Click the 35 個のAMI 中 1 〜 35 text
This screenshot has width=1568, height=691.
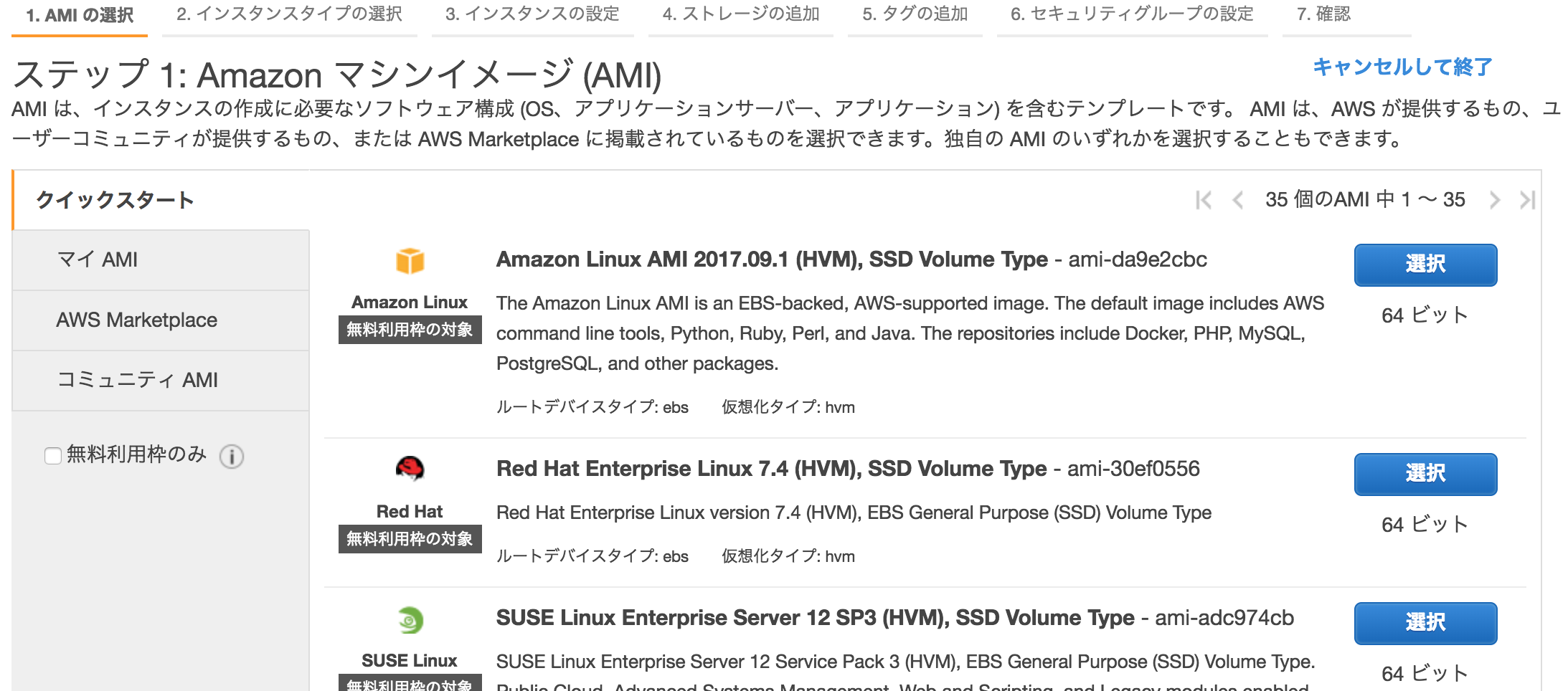click(1365, 199)
